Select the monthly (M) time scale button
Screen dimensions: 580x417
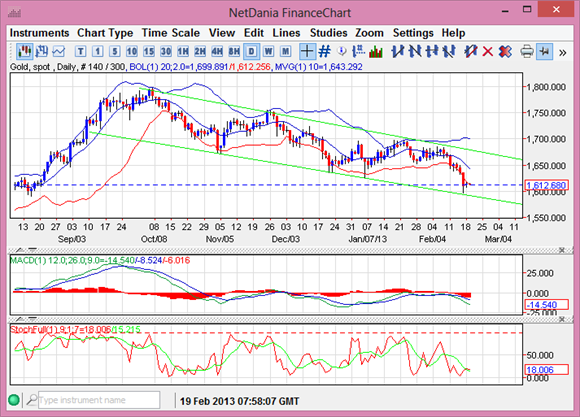[x=285, y=51]
